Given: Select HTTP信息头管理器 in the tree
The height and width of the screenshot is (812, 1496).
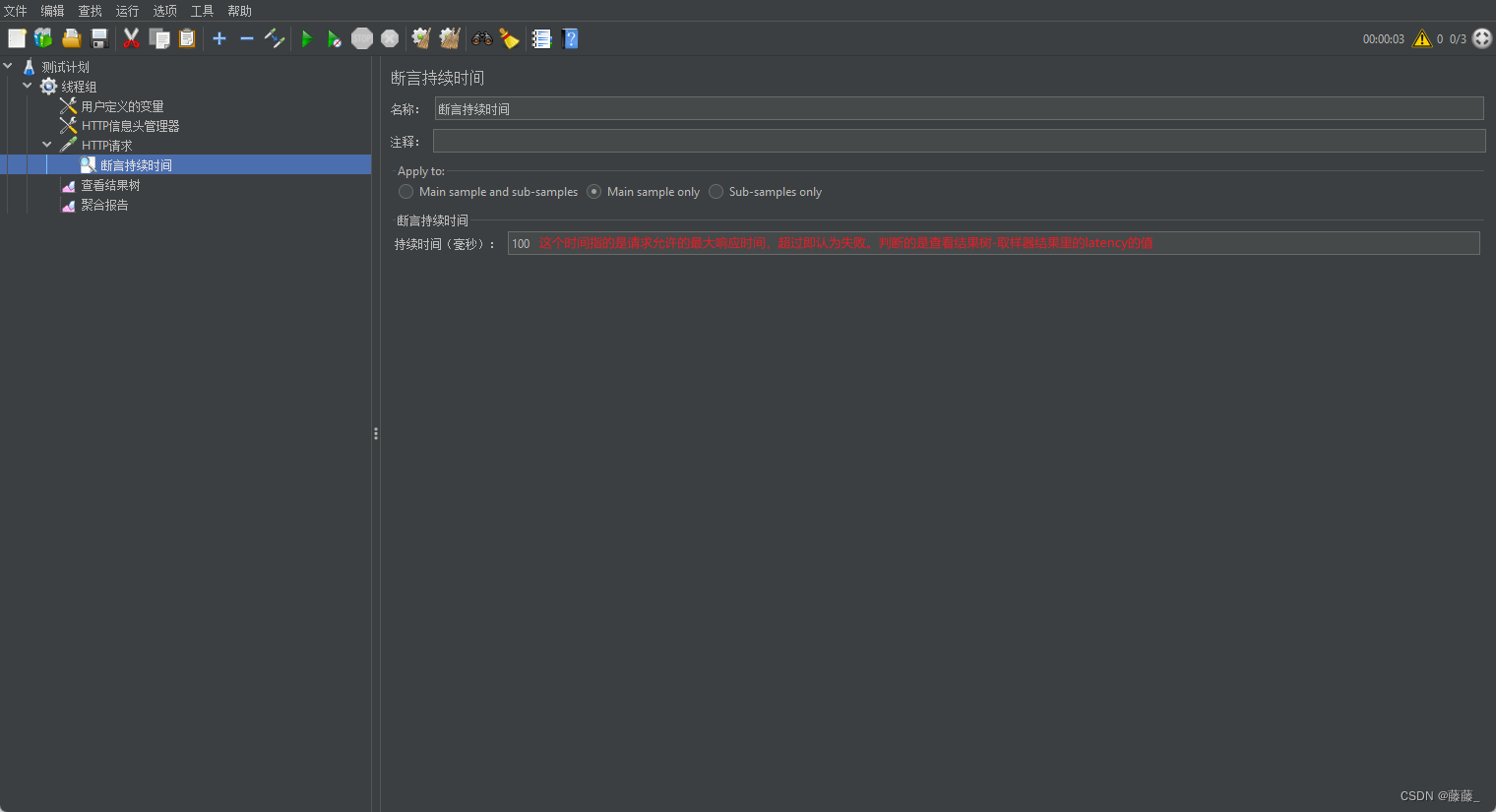Looking at the screenshot, I should point(130,126).
